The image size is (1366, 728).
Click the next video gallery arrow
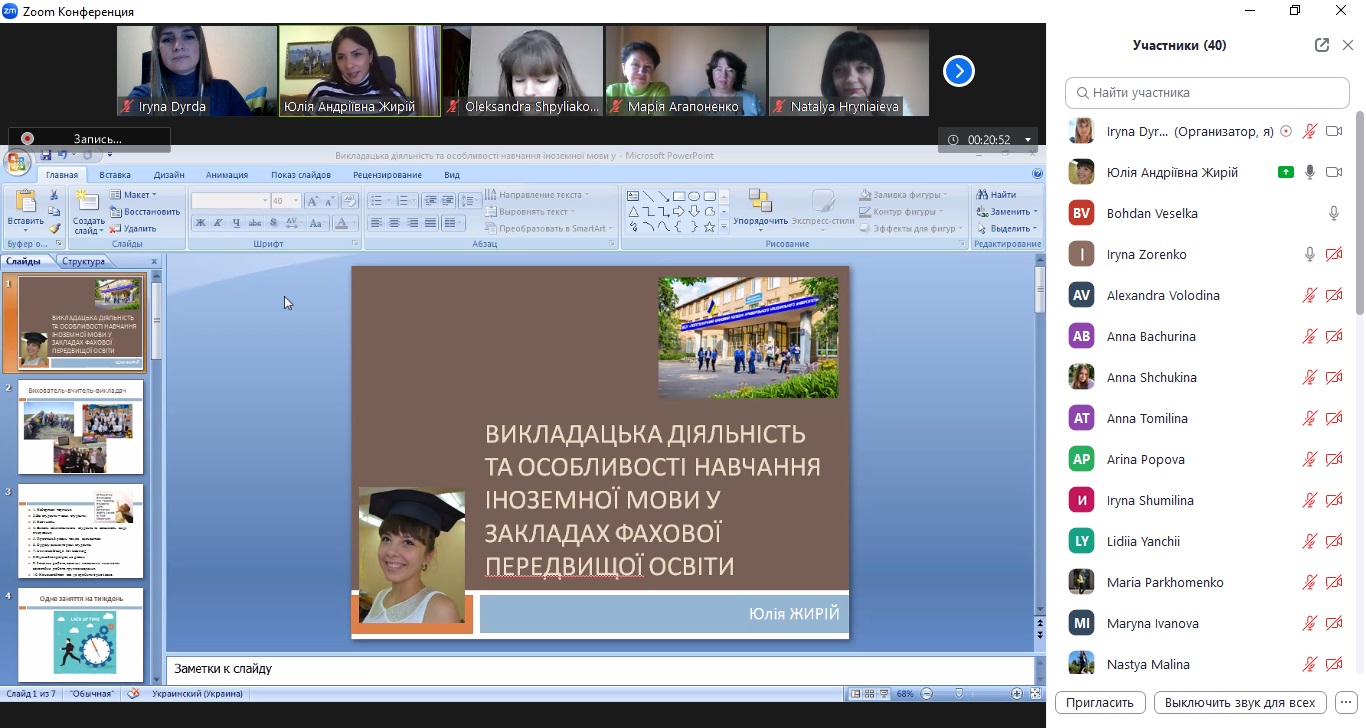click(958, 71)
